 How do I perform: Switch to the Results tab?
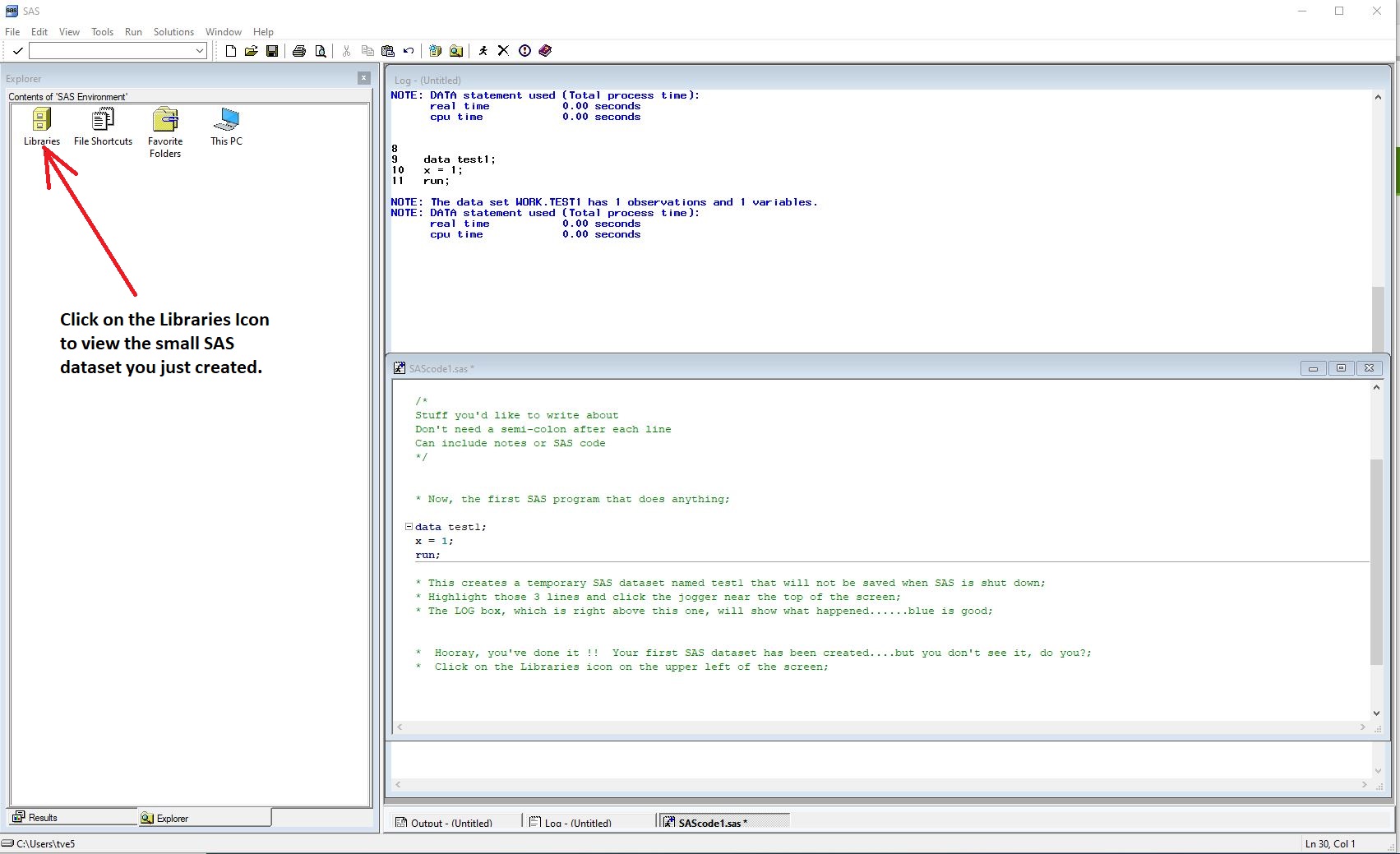coord(72,818)
